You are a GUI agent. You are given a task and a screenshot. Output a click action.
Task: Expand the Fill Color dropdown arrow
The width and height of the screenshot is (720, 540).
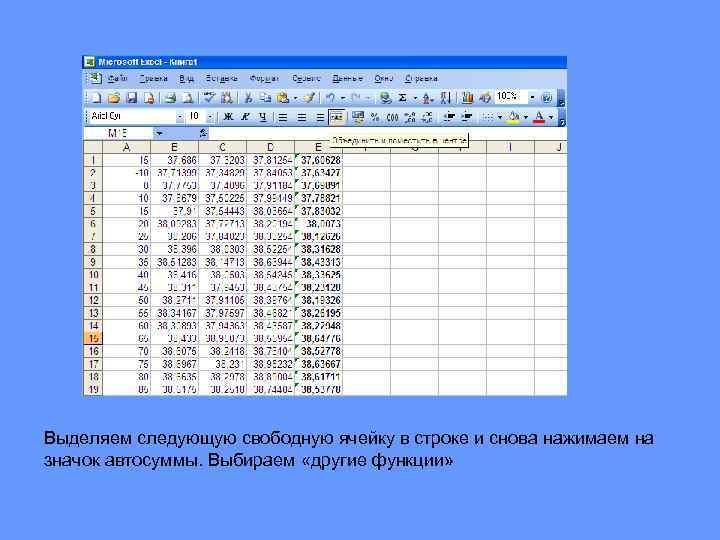pyautogui.click(x=526, y=117)
